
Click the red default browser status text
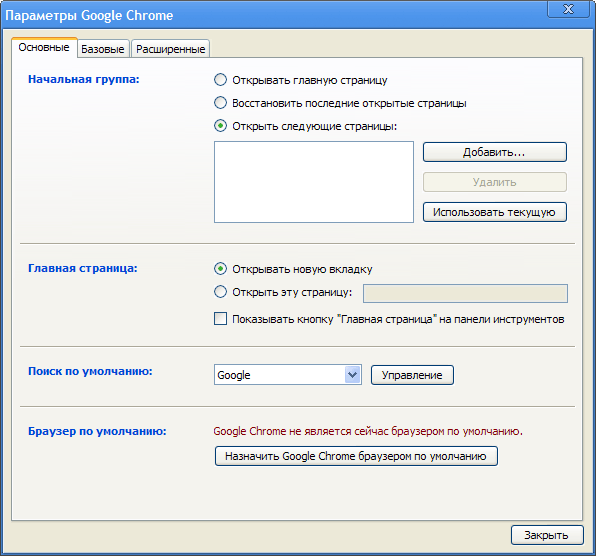click(368, 431)
